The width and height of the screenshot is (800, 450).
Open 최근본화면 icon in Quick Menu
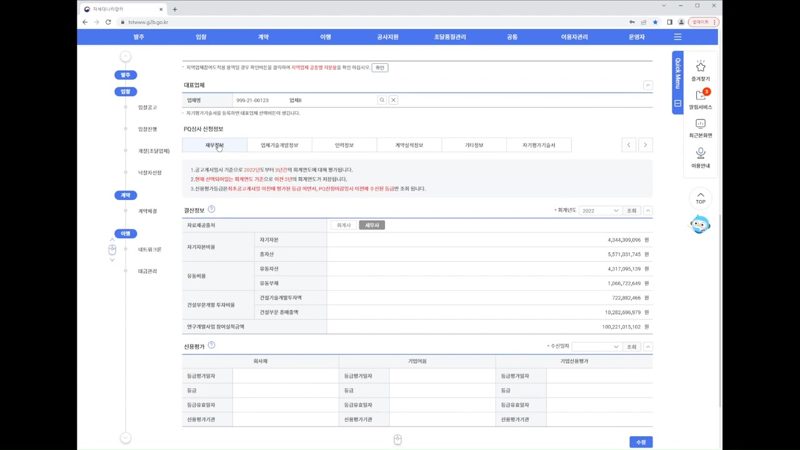pos(700,128)
